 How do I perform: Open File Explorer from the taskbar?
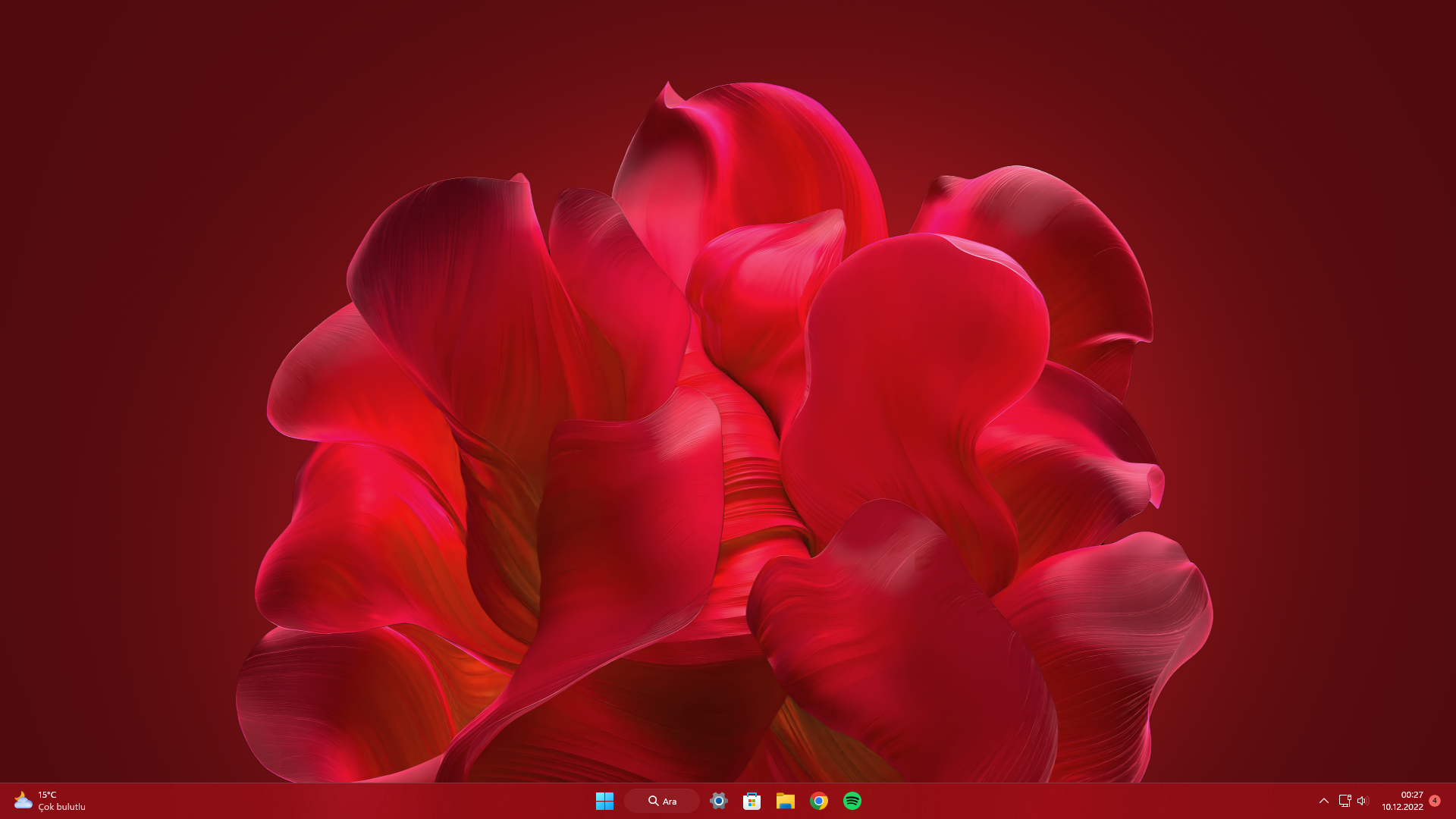[x=785, y=801]
